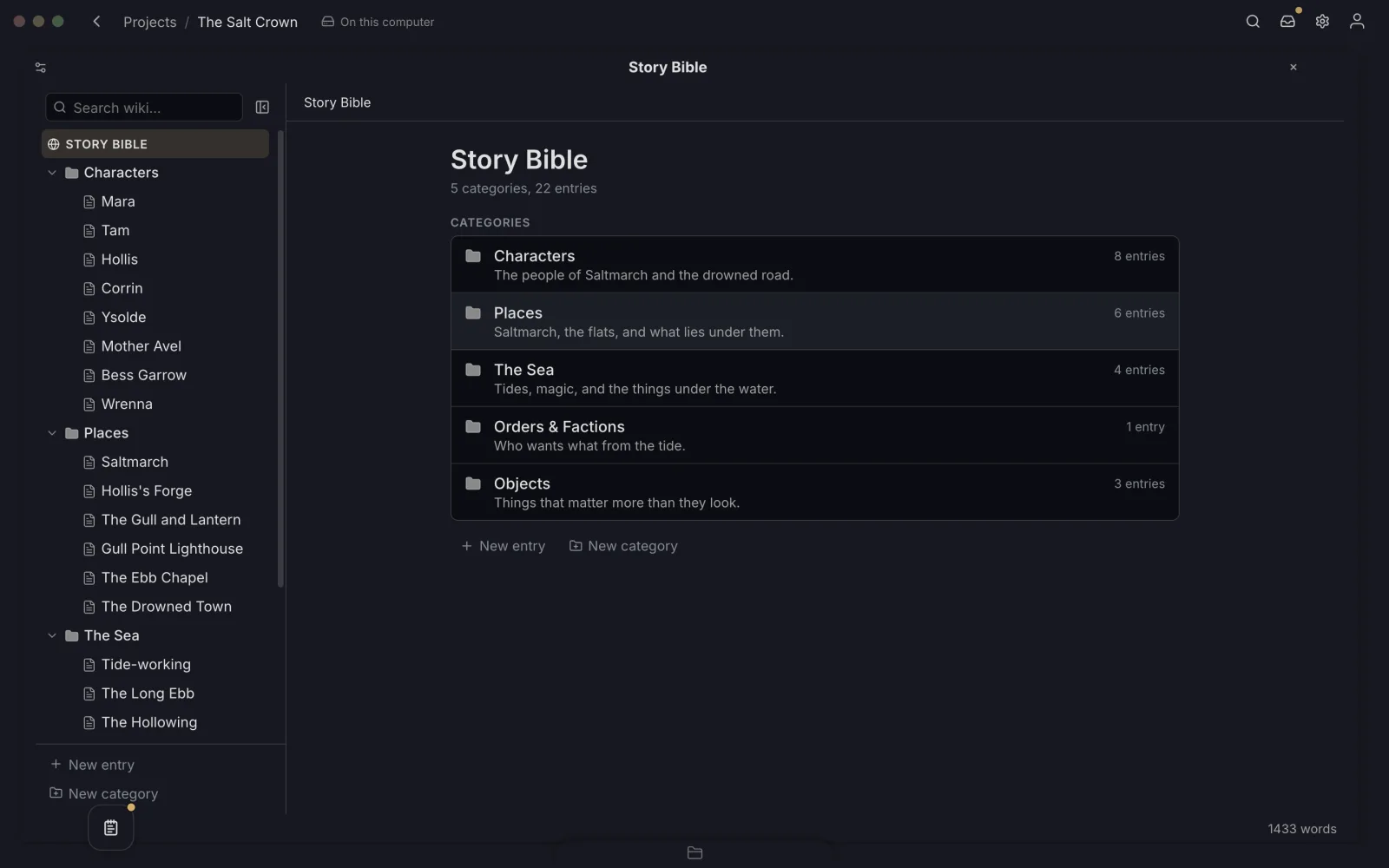Collapse the Places folder in sidebar

point(52,433)
